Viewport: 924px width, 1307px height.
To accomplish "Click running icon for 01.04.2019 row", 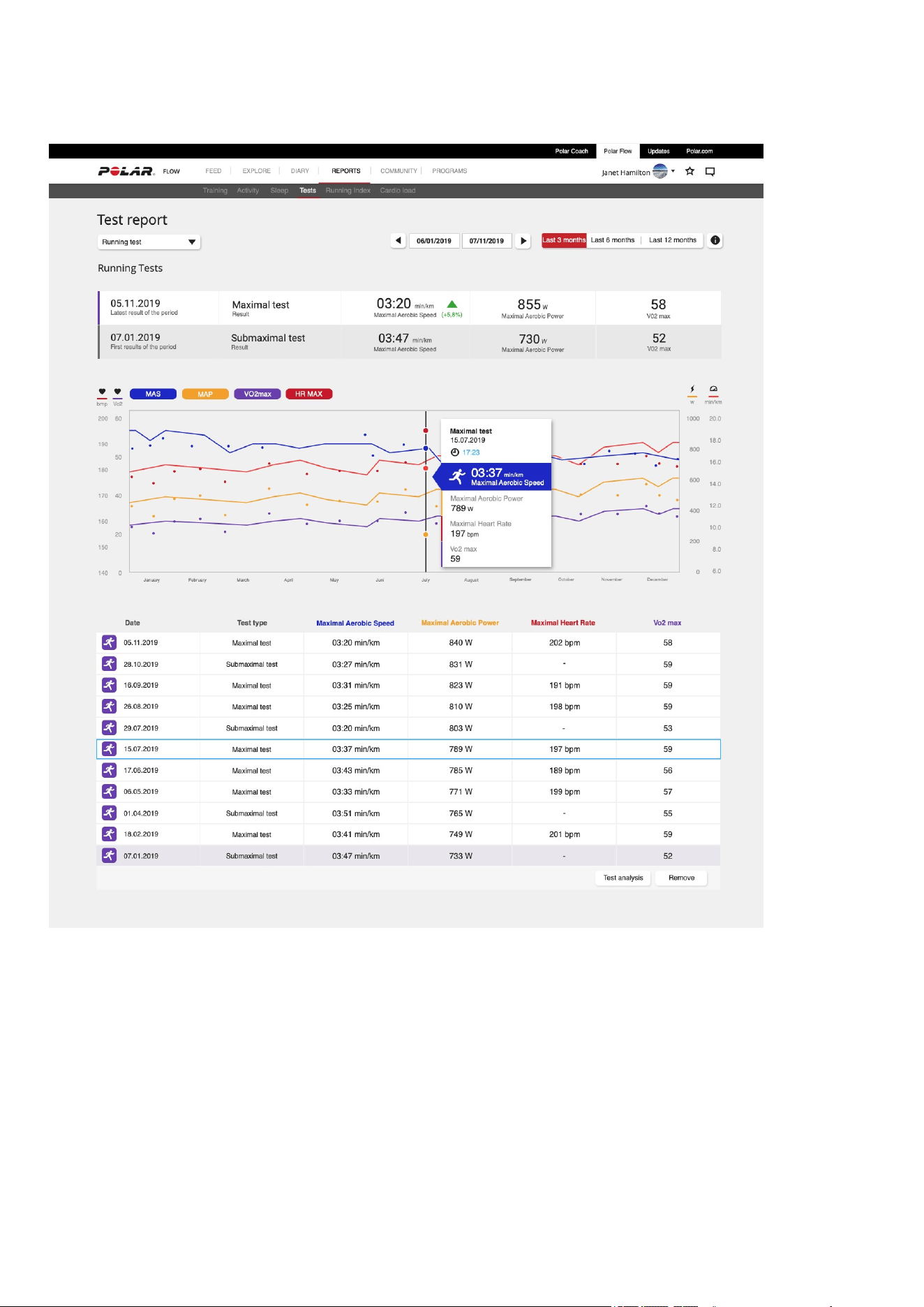I will pos(109,813).
